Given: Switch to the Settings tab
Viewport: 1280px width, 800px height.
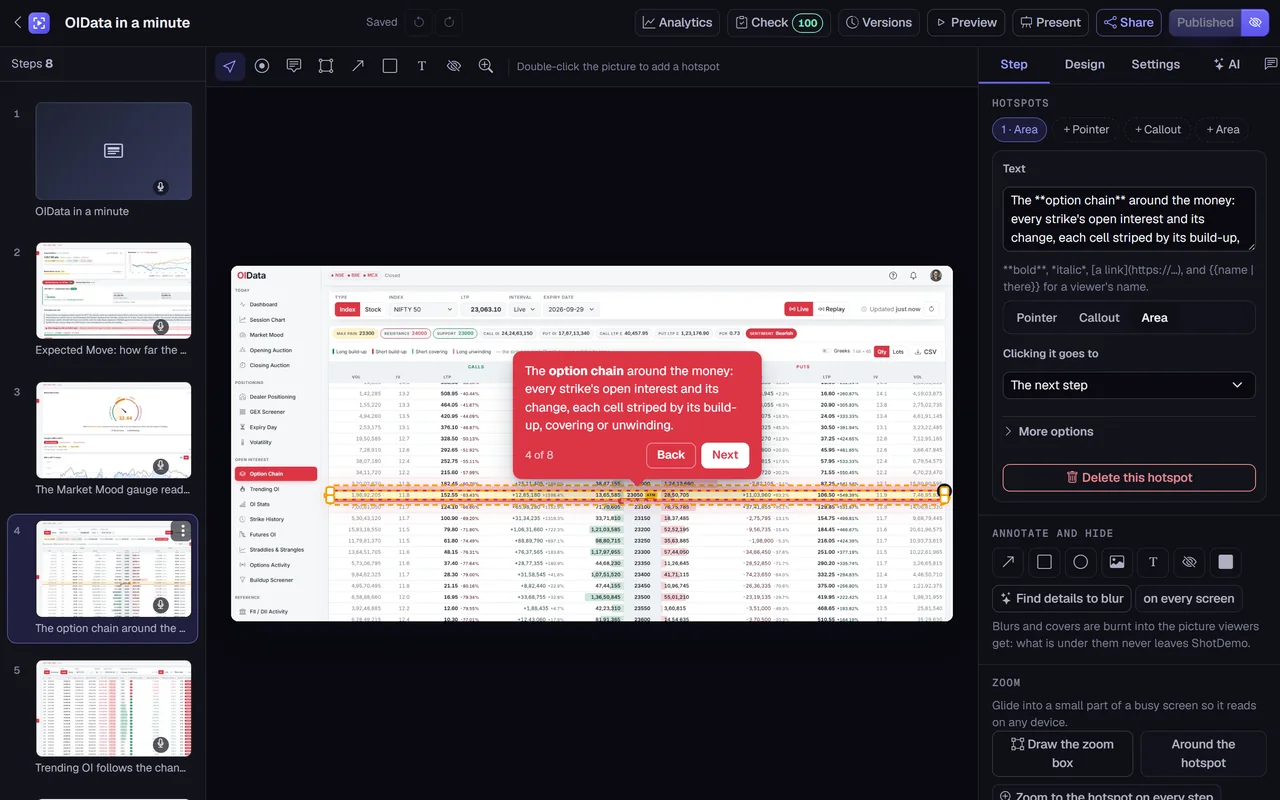Looking at the screenshot, I should click(x=1155, y=64).
